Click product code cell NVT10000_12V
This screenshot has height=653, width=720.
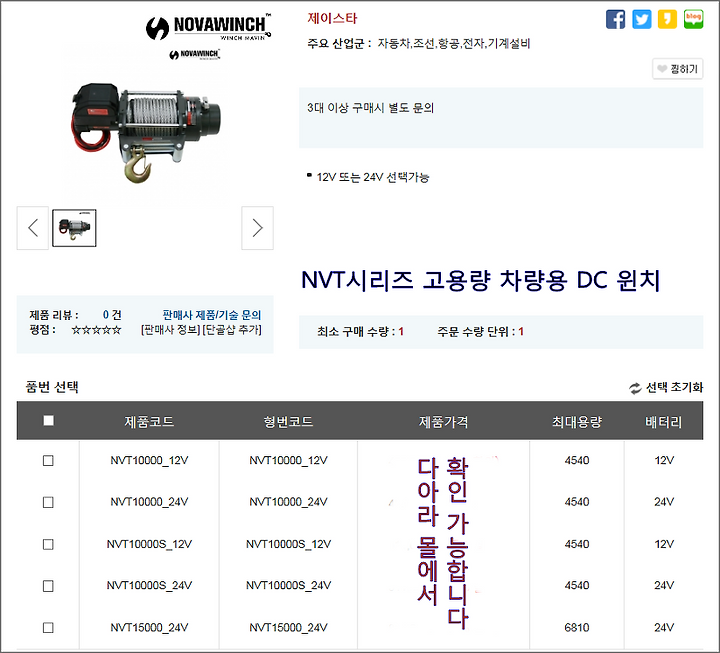click(149, 461)
